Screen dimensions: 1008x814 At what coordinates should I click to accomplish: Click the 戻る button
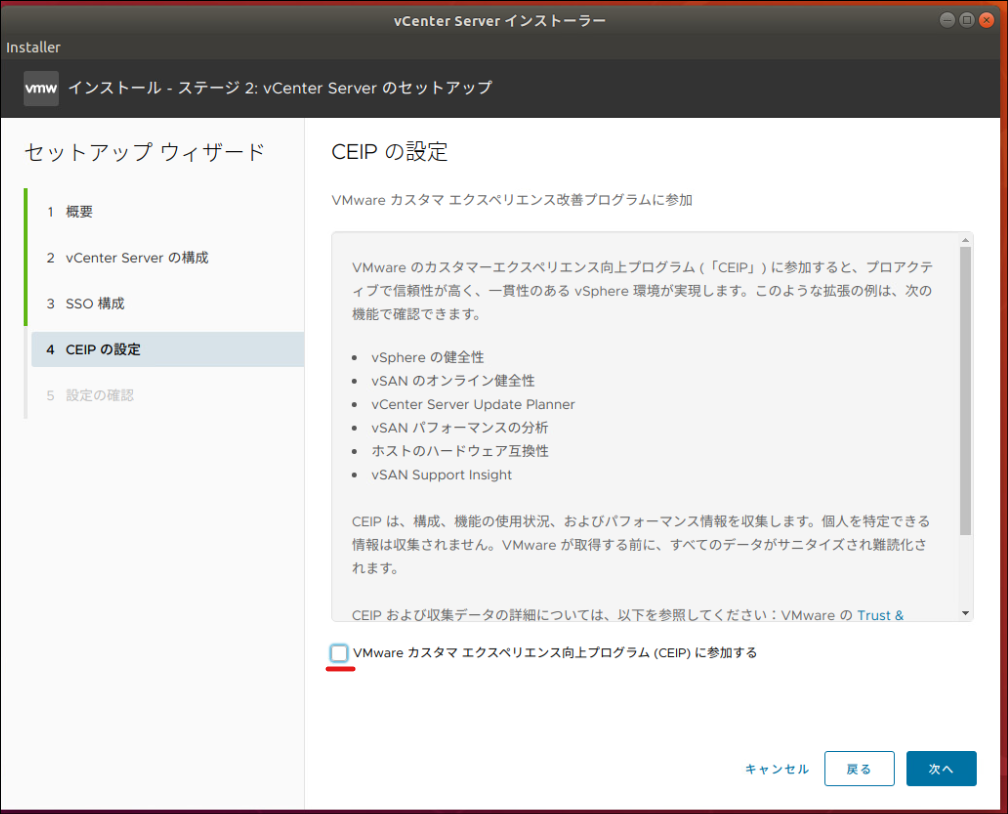pos(859,768)
